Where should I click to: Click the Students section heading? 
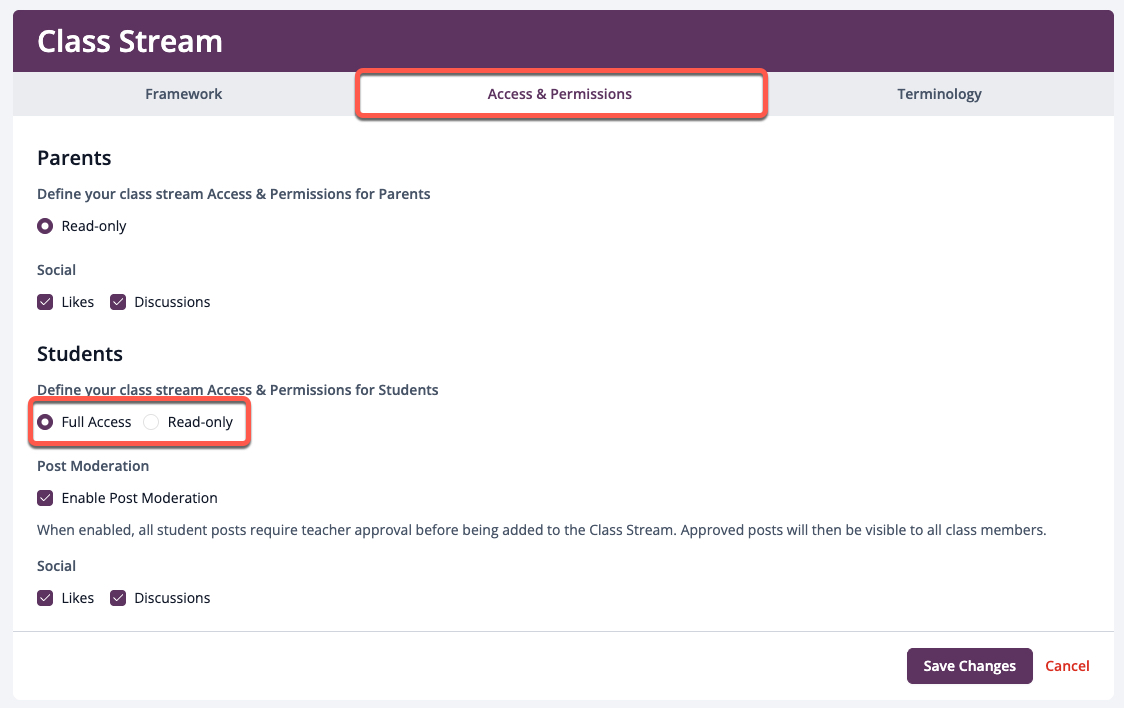(80, 354)
